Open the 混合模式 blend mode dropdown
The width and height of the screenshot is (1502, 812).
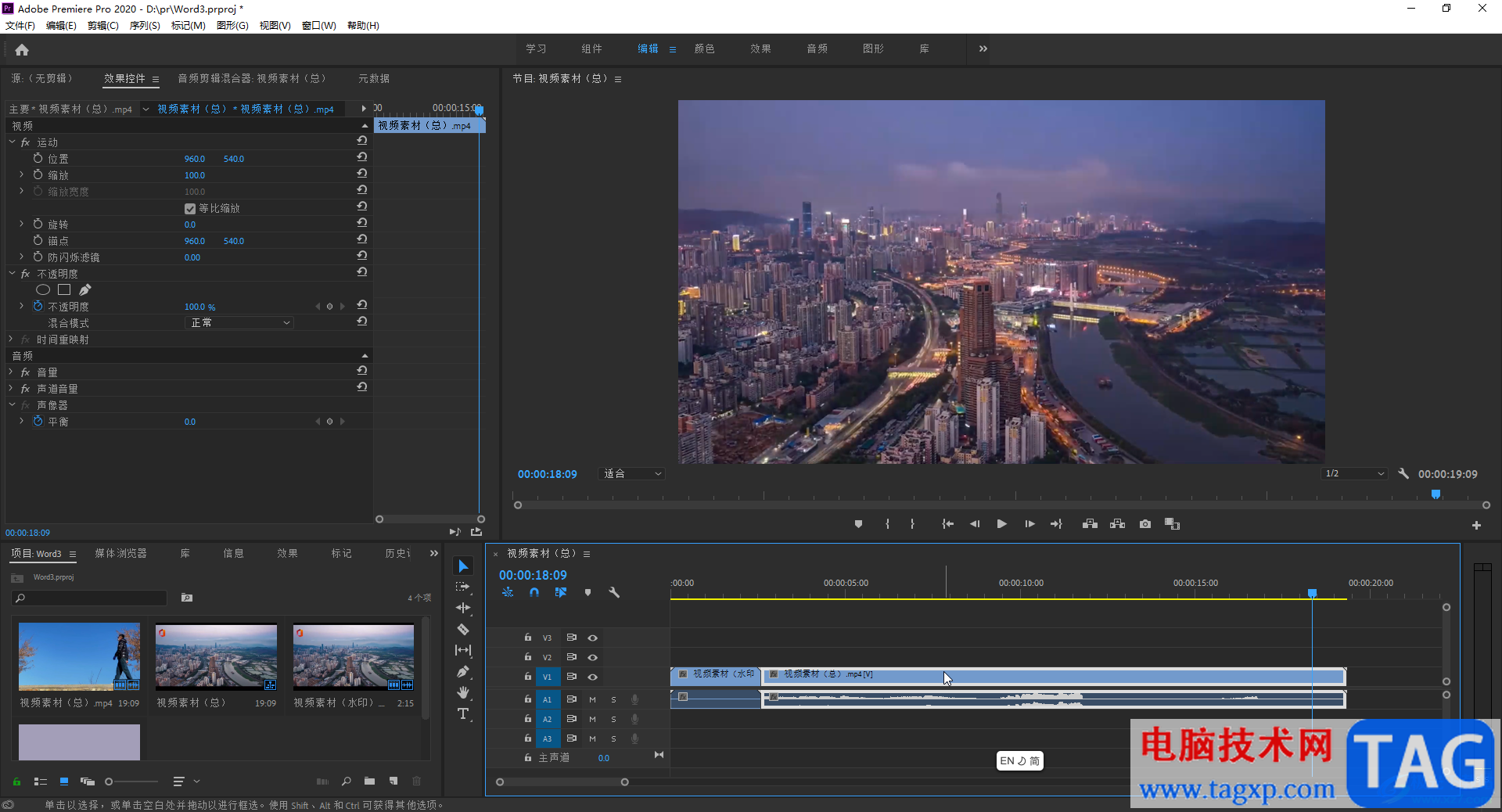coord(240,323)
